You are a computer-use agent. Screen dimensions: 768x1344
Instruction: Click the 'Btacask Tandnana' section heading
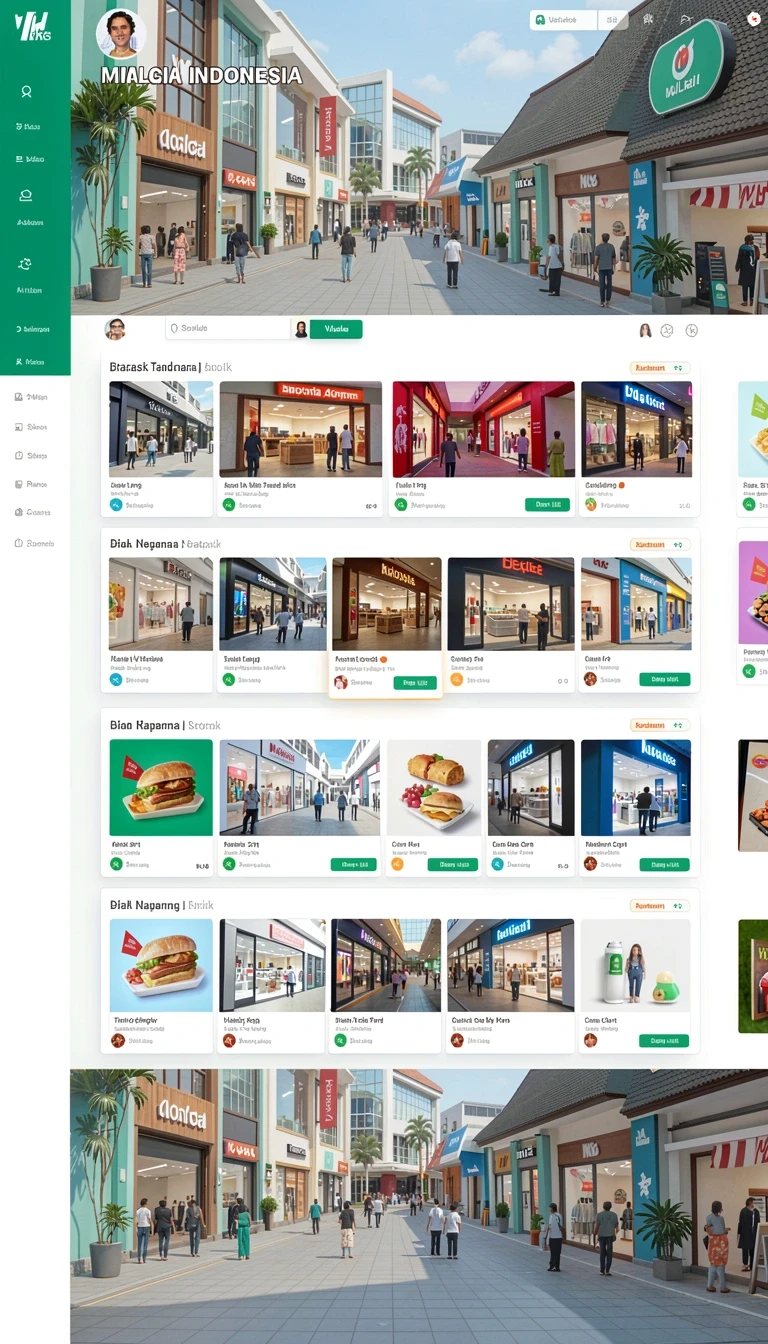click(x=171, y=367)
